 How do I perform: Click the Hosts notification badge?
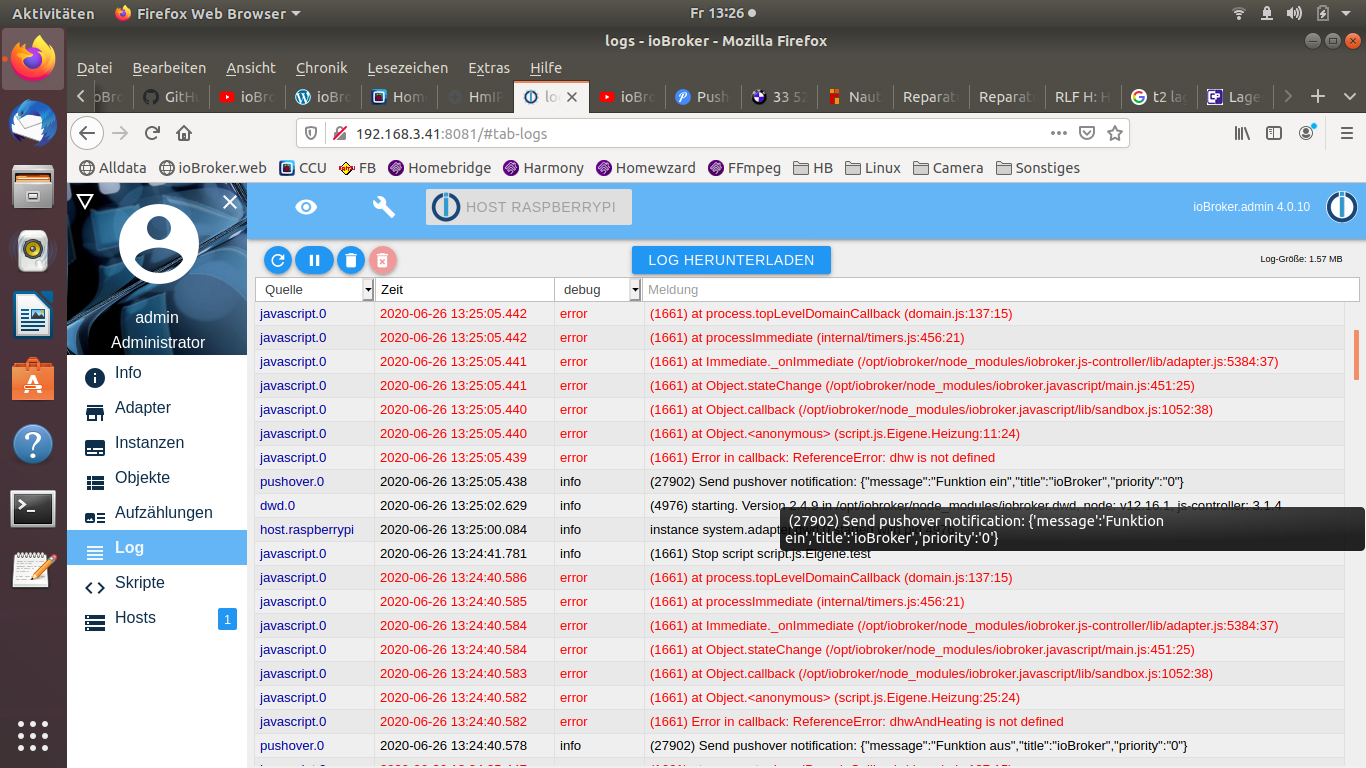(x=227, y=619)
